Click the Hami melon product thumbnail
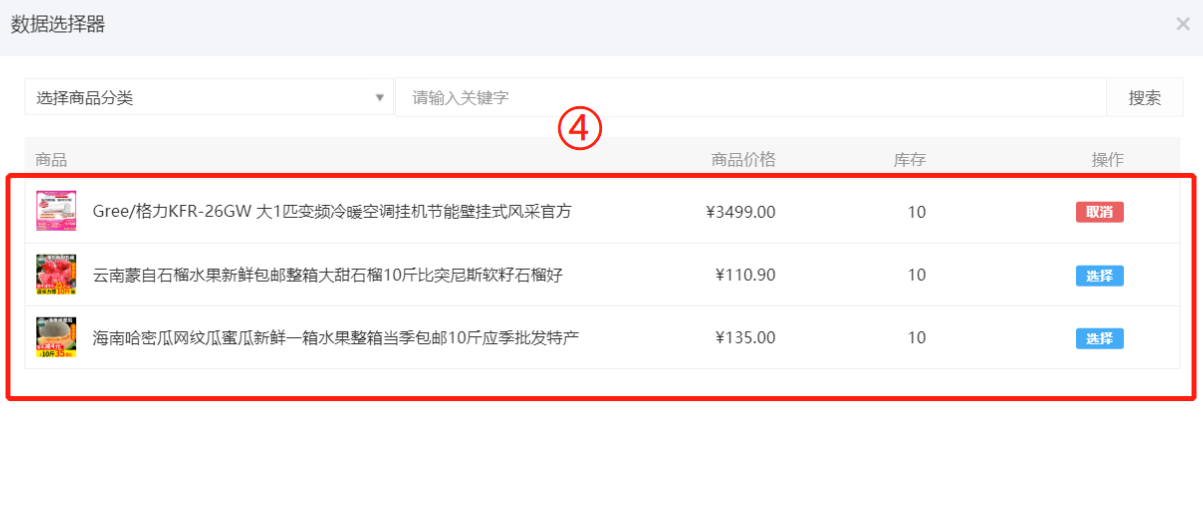Screen dimensions: 1203x523 57,337
